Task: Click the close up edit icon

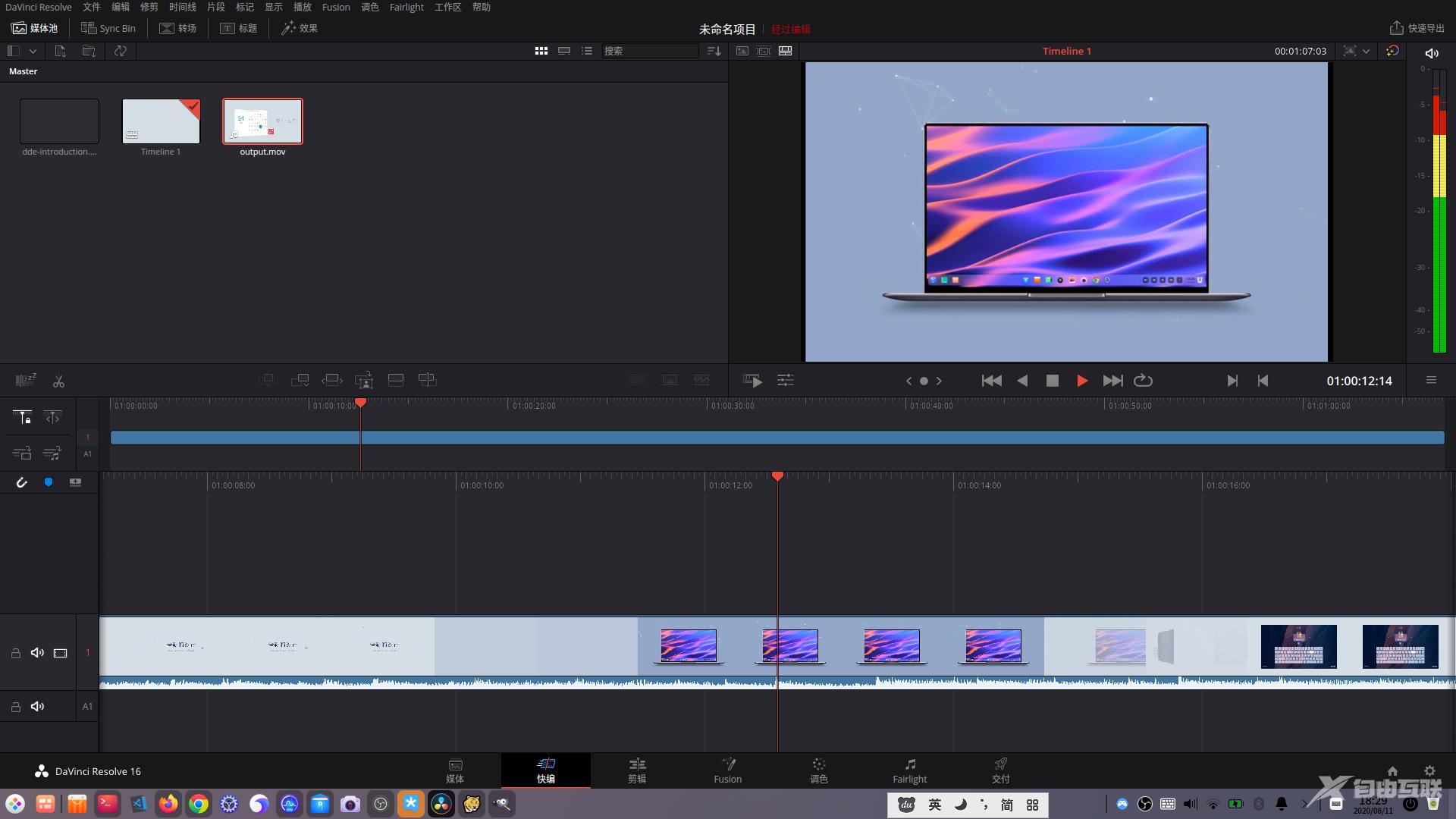Action: click(x=364, y=380)
